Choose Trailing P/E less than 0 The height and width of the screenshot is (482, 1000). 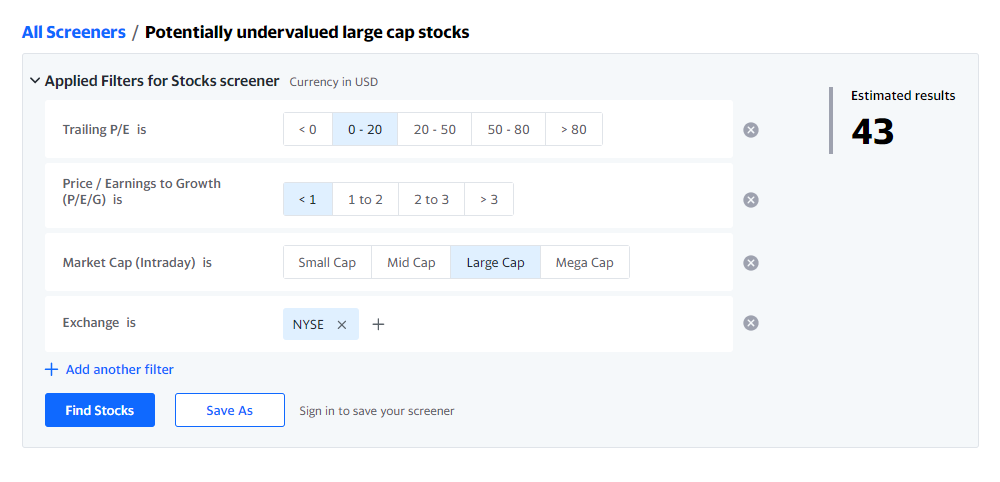[308, 129]
